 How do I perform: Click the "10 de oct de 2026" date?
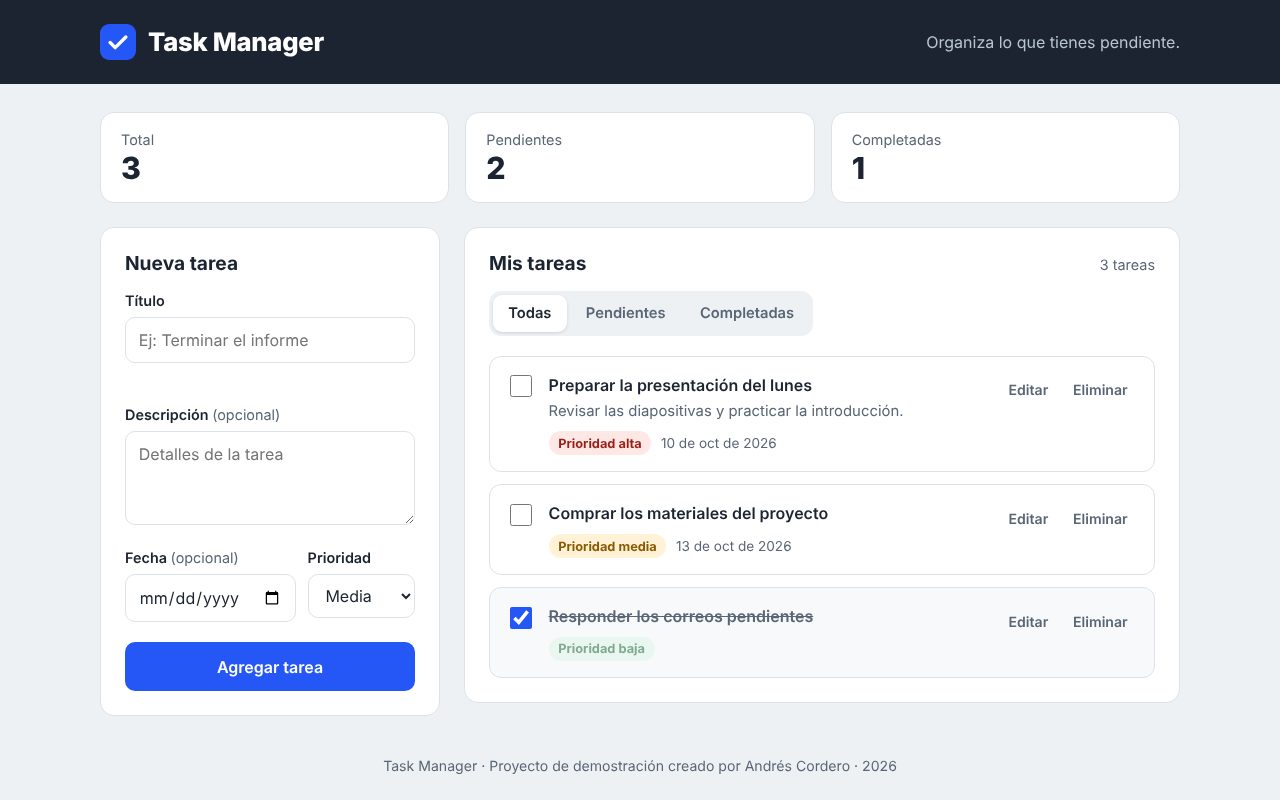719,443
